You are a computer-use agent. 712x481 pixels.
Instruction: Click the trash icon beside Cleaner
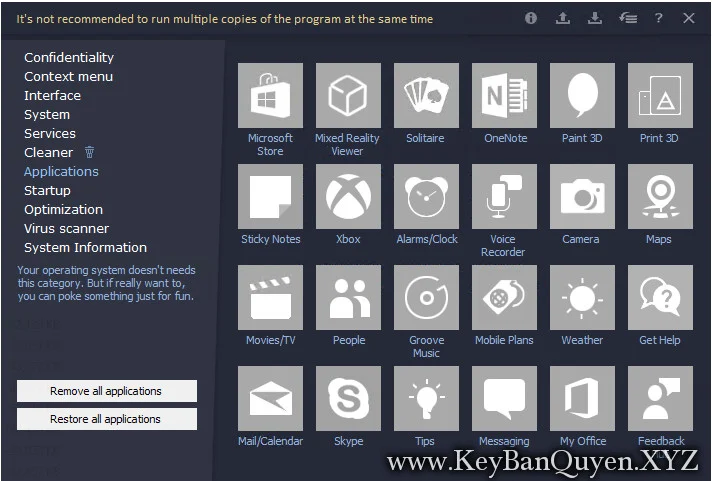pyautogui.click(x=89, y=152)
